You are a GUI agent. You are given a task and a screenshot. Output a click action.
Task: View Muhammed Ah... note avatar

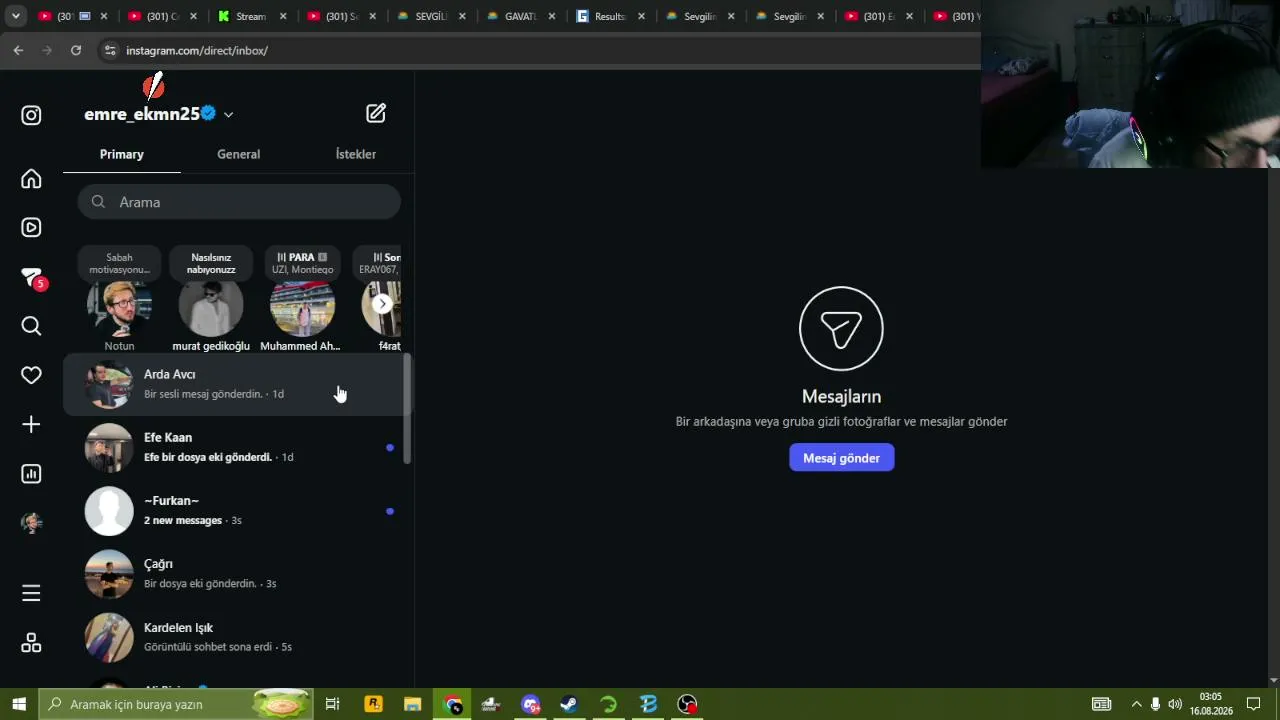[302, 309]
